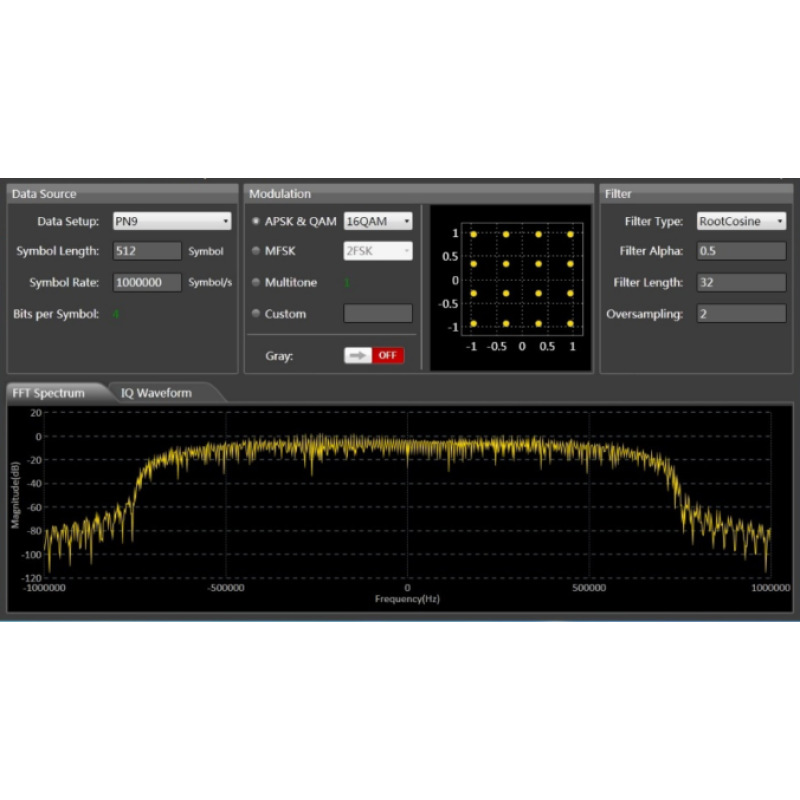Switch to the FFT Spectrum tab
800x800 pixels.
coord(48,393)
